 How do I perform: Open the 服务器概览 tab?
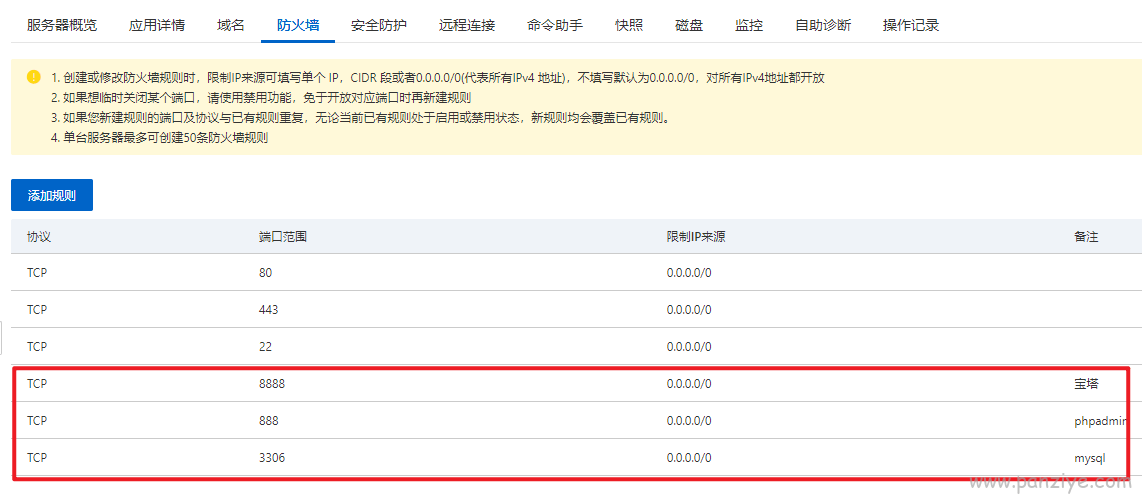point(62,25)
